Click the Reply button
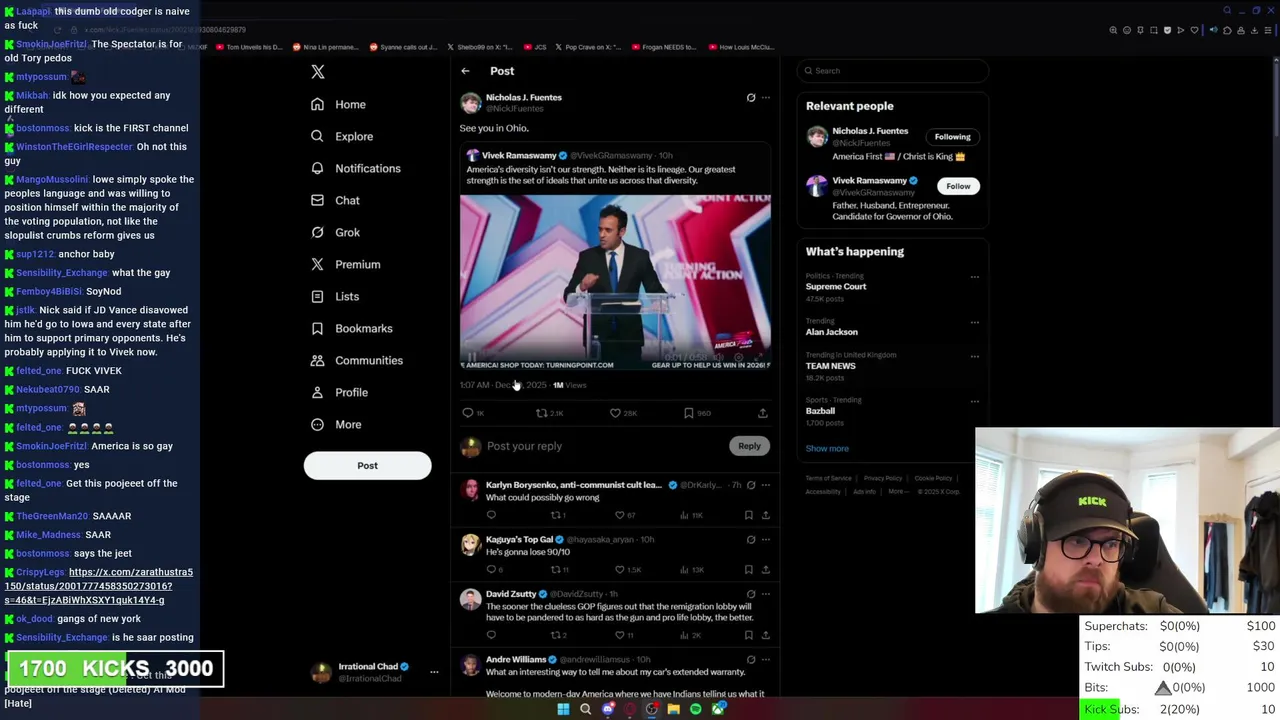The height and width of the screenshot is (720, 1280). click(x=749, y=446)
